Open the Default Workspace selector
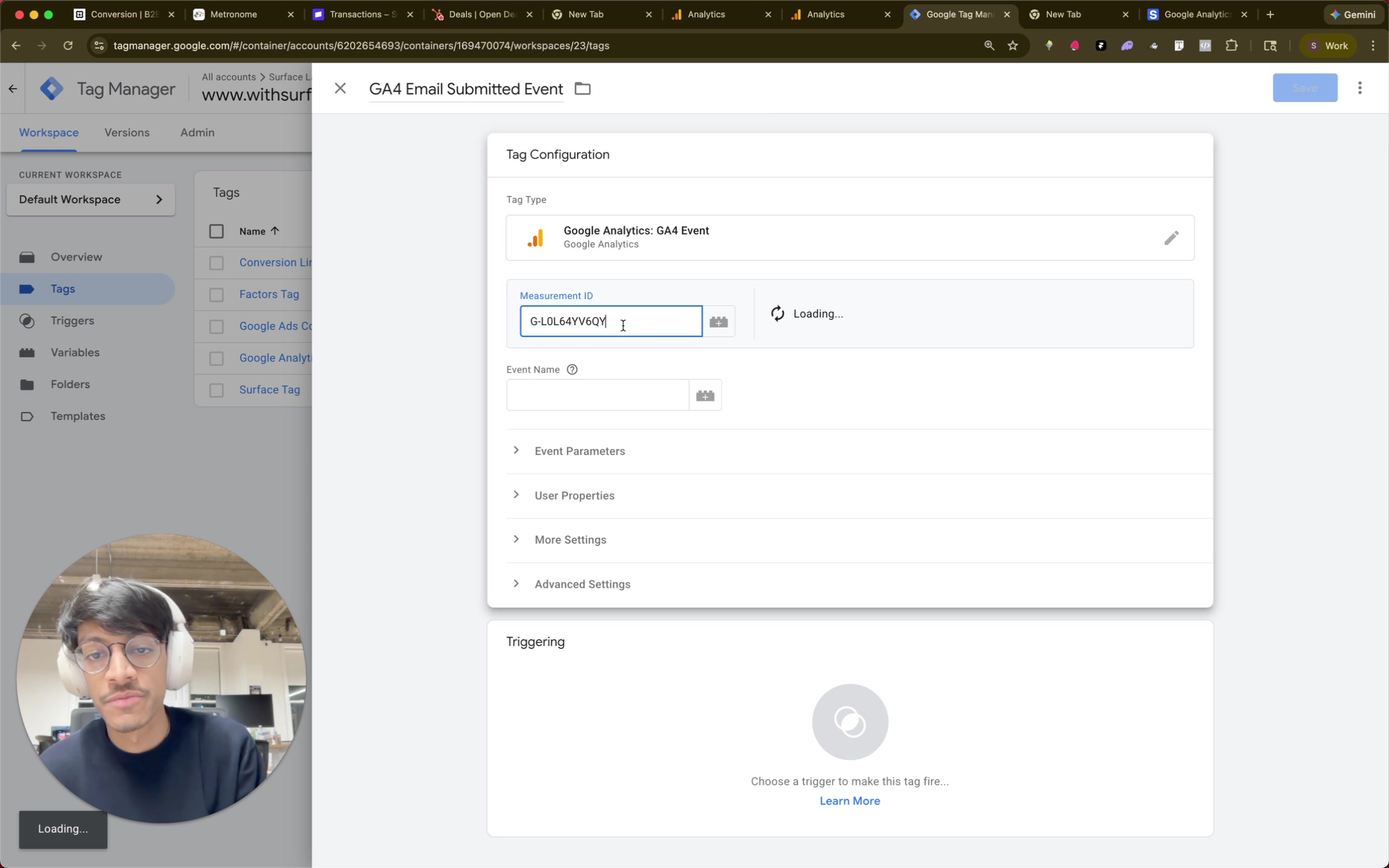Image resolution: width=1389 pixels, height=868 pixels. [90, 200]
